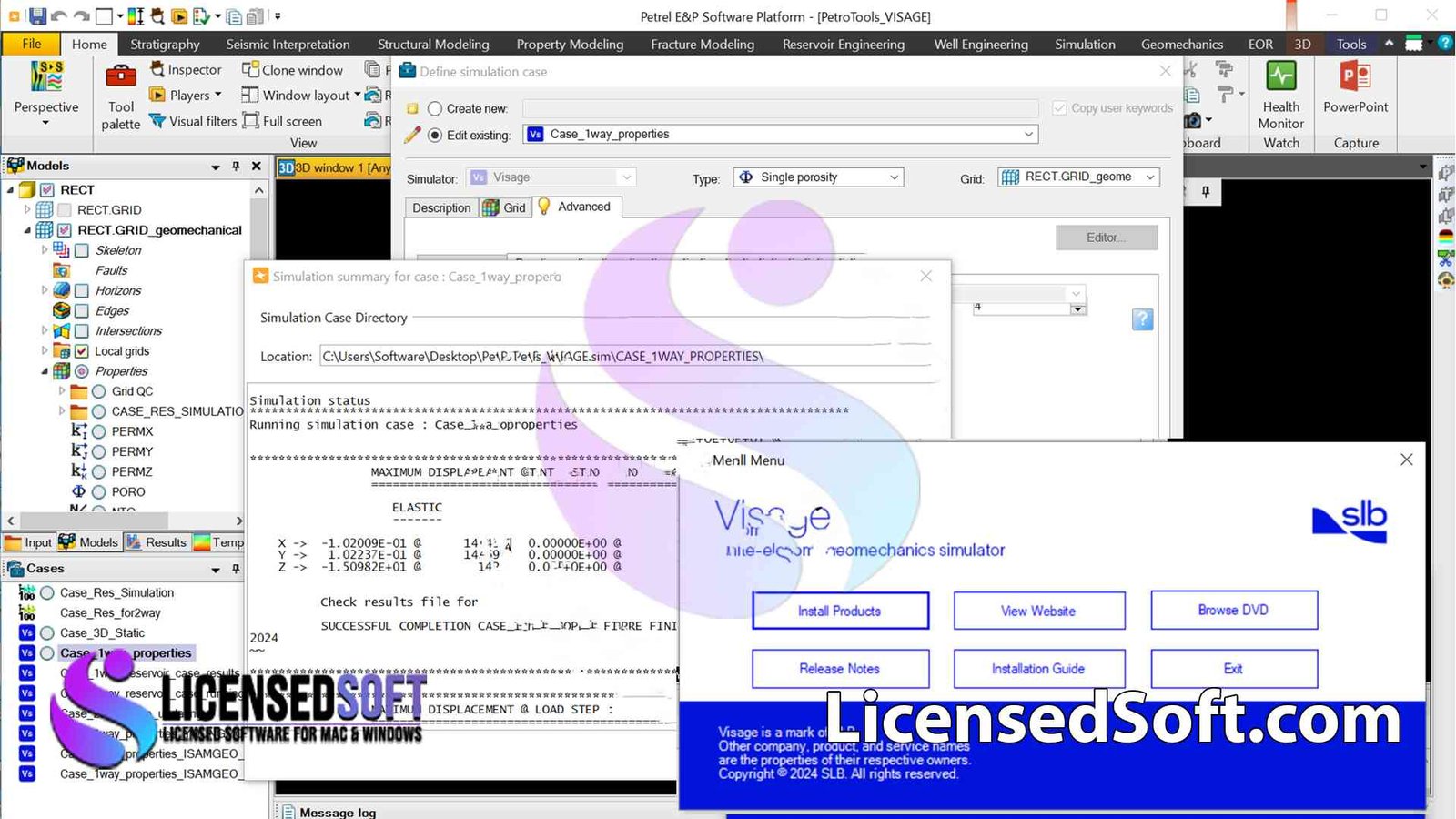
Task: Open the Simulation ribbon tab
Action: click(x=1085, y=44)
